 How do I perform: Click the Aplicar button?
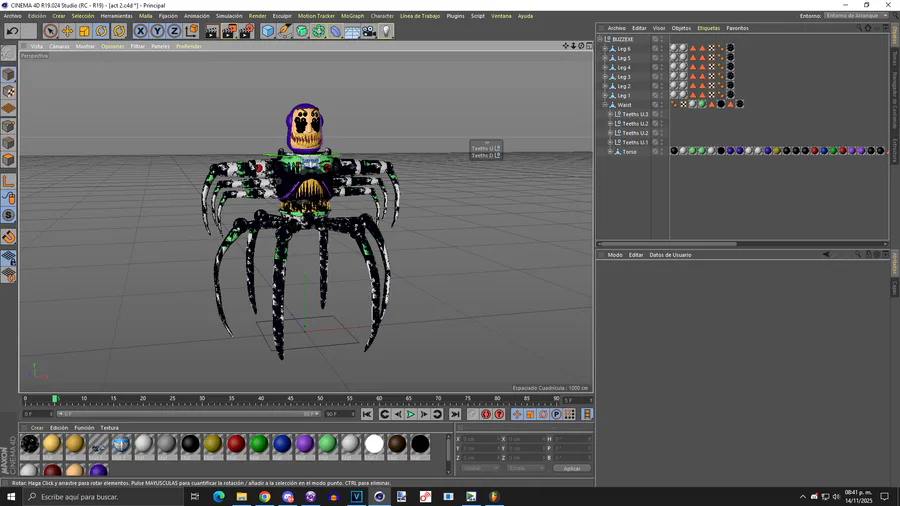tap(571, 468)
